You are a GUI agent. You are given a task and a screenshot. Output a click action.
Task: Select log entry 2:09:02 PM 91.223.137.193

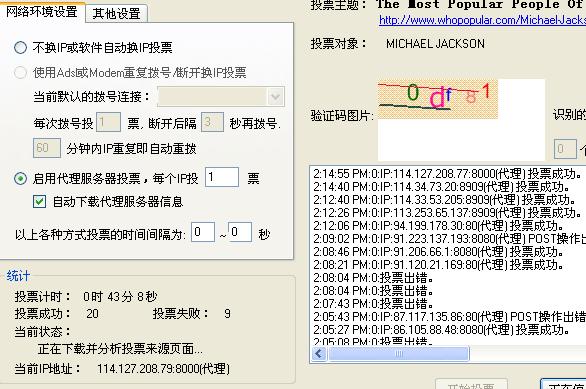(x=450, y=238)
